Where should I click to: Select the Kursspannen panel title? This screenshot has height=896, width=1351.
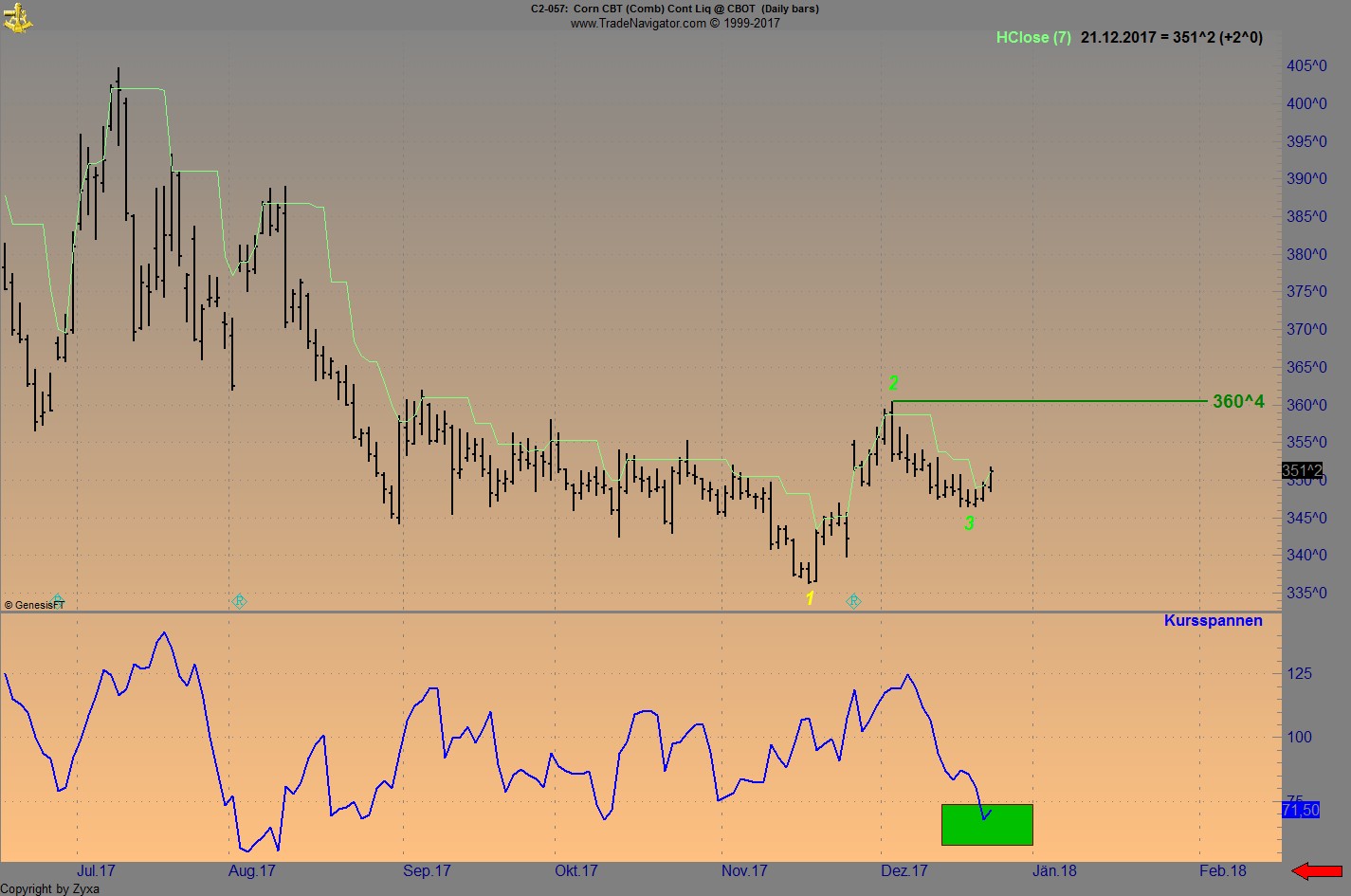[x=1214, y=620]
